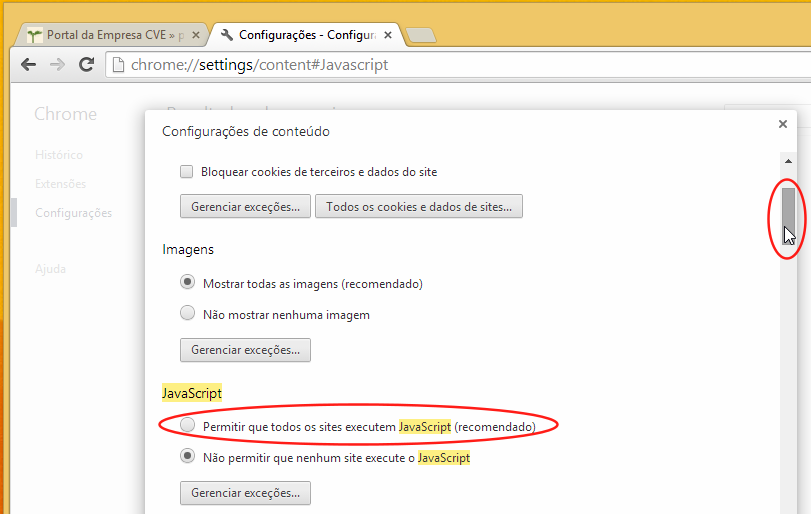This screenshot has height=514, width=811.
Task: Open Ajuda in Chrome sidebar
Action: click(x=50, y=269)
